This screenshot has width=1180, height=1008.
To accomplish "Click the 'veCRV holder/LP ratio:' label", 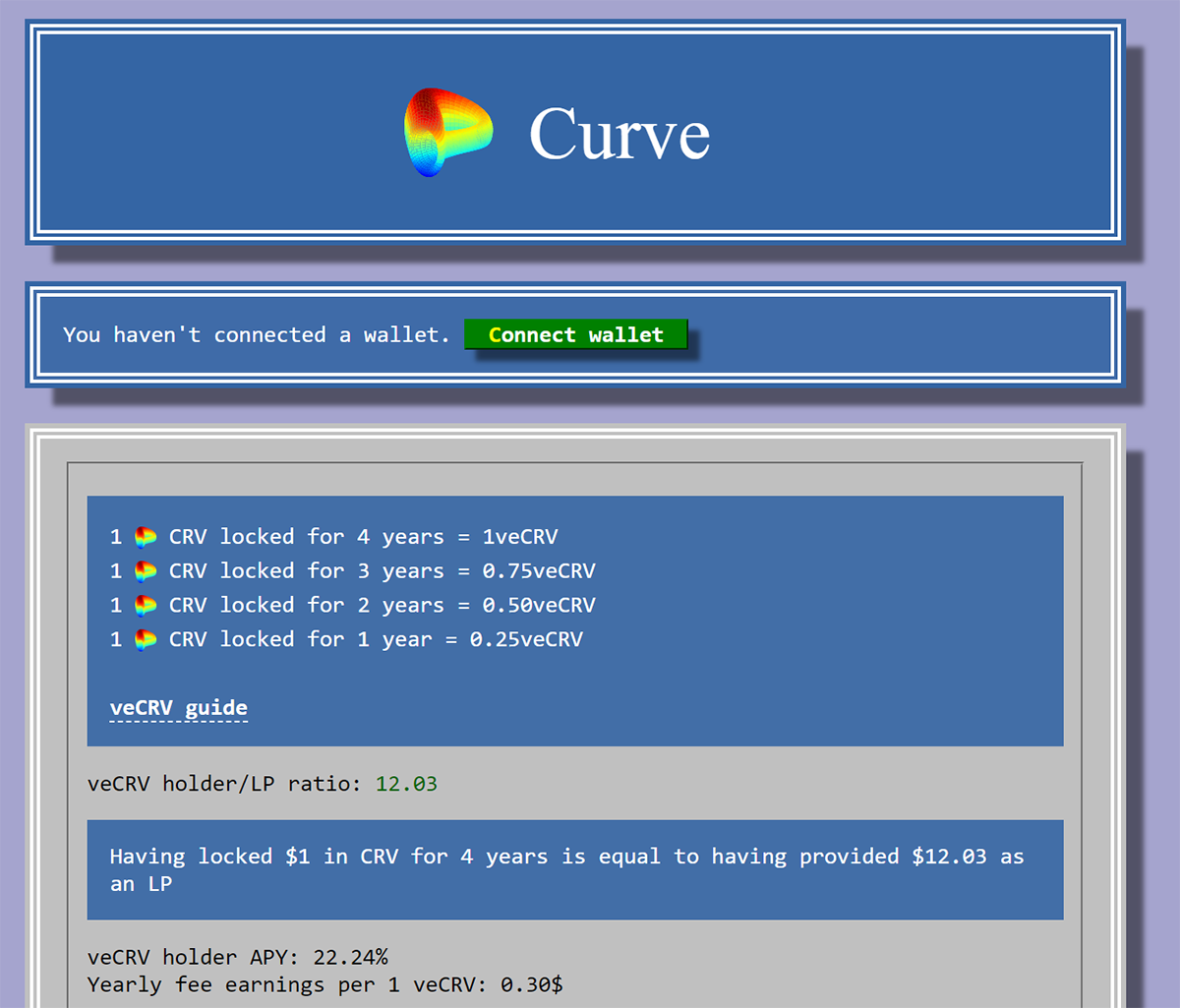I will pos(225,784).
